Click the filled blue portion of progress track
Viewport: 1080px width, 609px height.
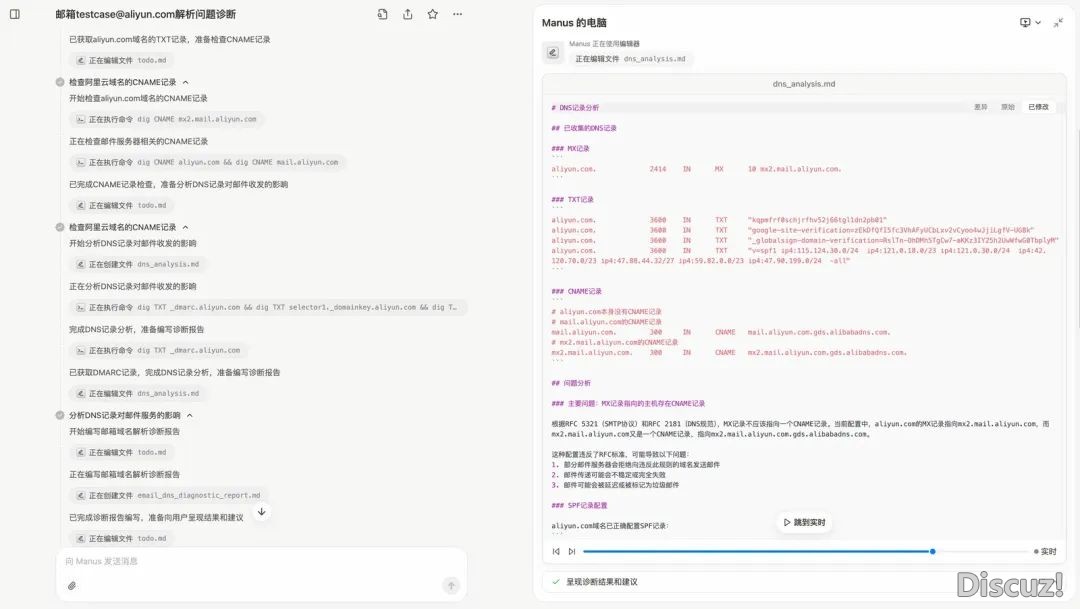pos(756,551)
